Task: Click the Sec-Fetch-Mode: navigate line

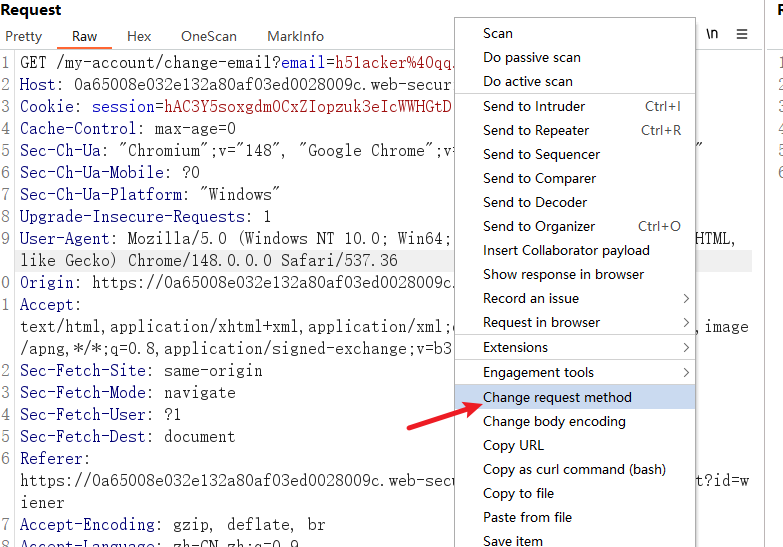Action: click(x=127, y=392)
